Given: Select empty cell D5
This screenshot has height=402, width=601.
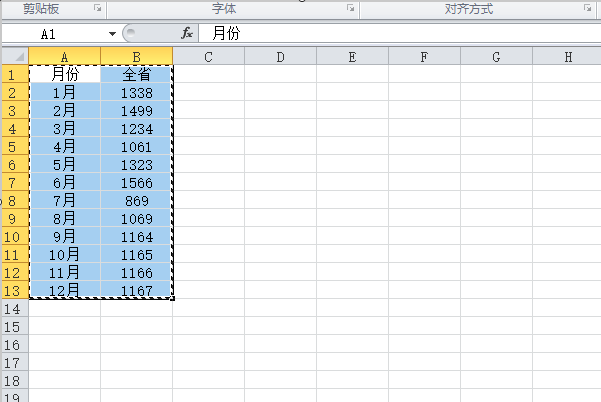Looking at the screenshot, I should click(x=281, y=146).
